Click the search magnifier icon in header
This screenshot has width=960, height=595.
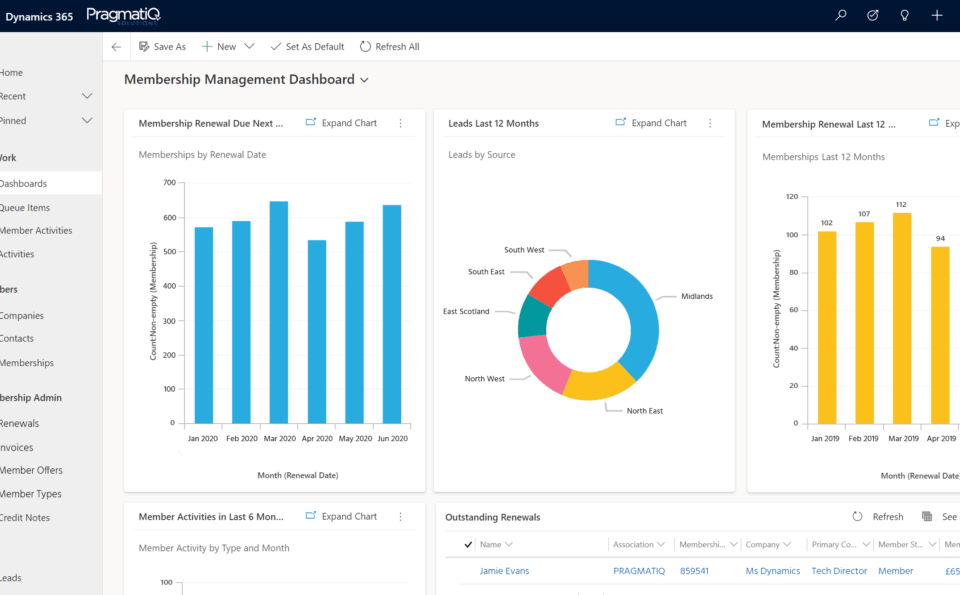[841, 15]
